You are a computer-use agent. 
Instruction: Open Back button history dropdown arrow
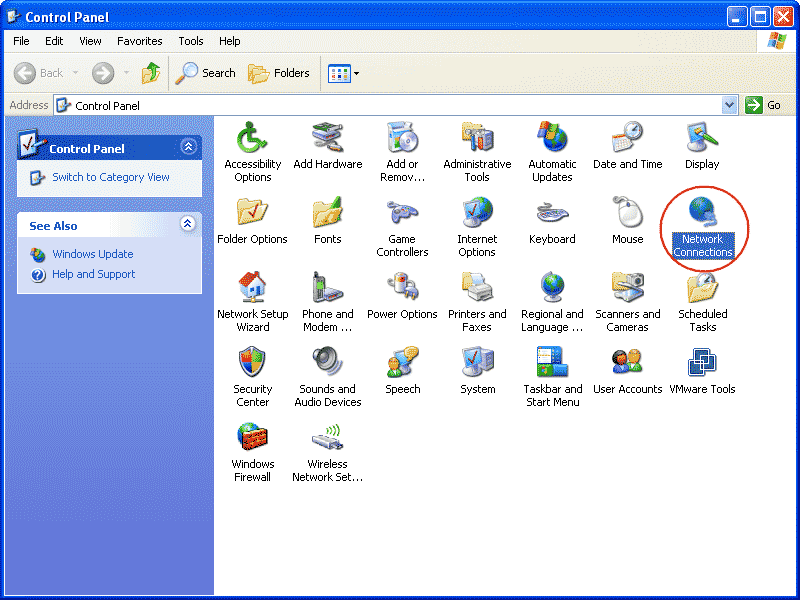(x=76, y=73)
